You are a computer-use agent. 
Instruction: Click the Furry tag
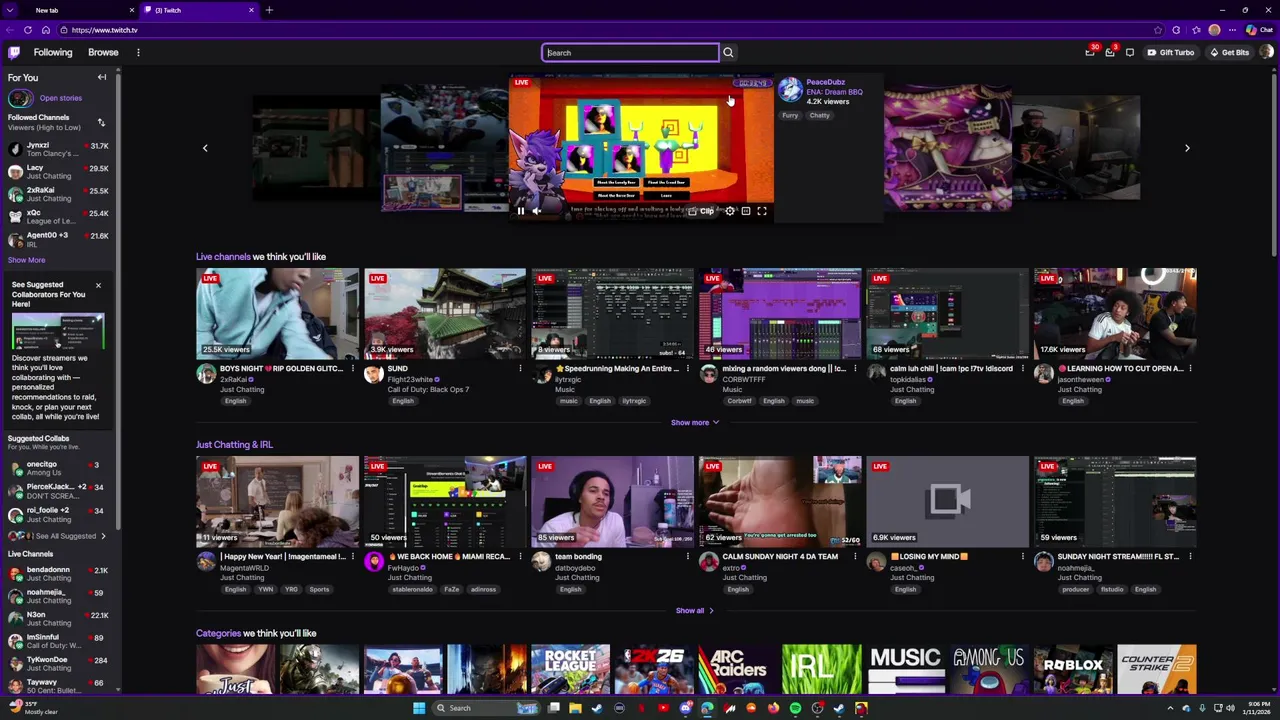pyautogui.click(x=790, y=115)
